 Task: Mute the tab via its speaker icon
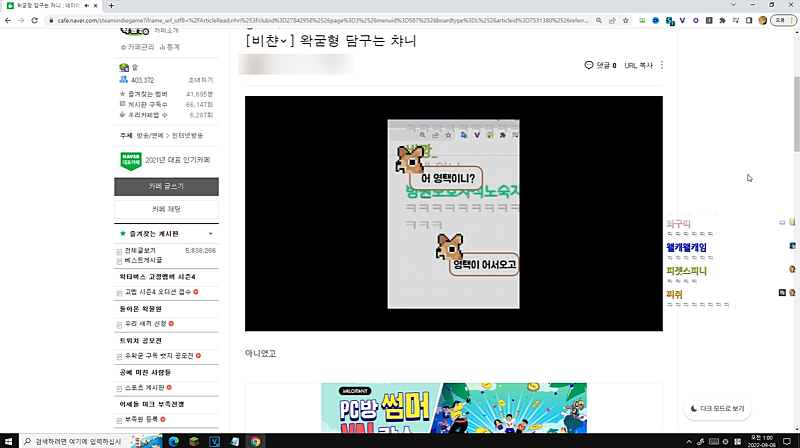coord(86,6)
